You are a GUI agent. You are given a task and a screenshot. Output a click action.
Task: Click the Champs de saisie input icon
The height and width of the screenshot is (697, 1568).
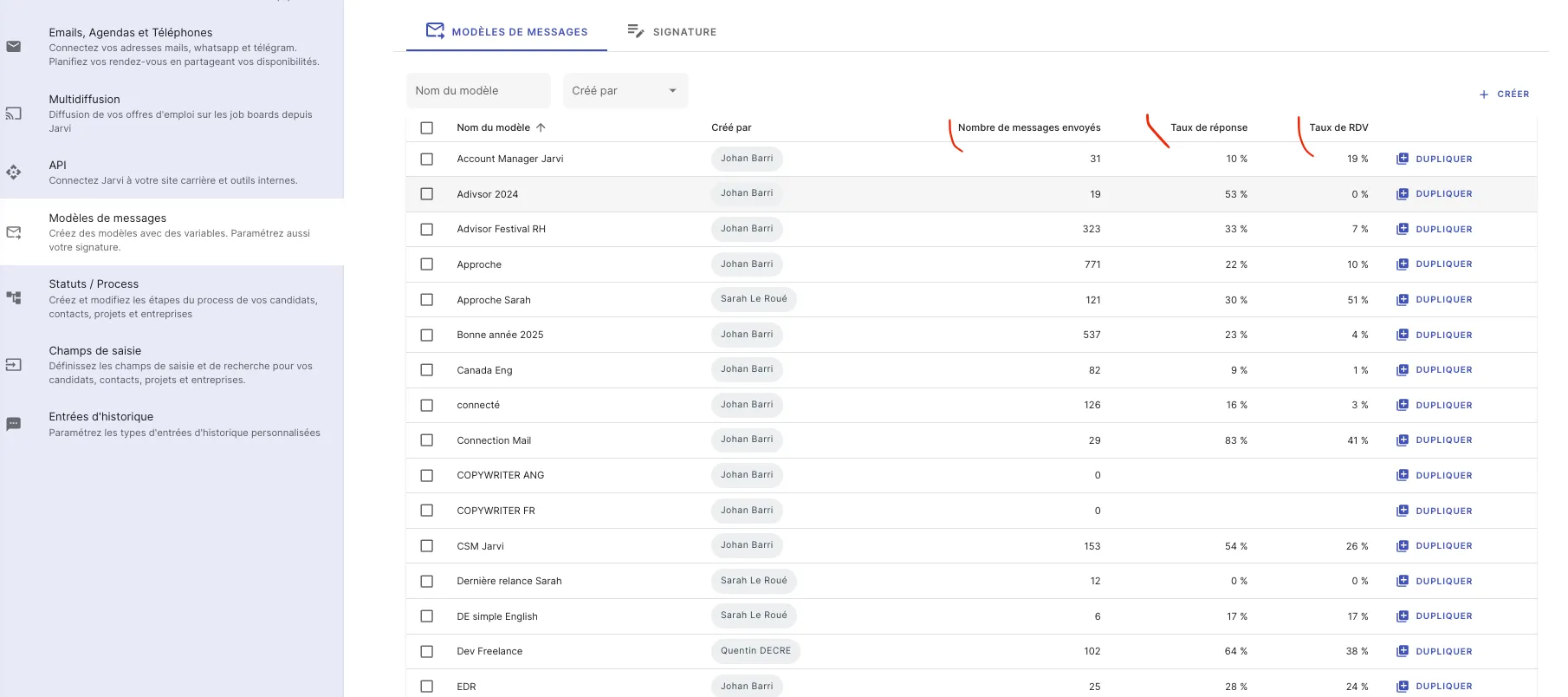coord(14,365)
